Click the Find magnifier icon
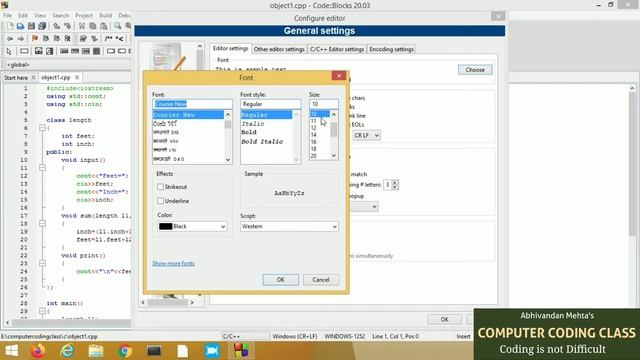640x360 pixels. tap(118, 26)
